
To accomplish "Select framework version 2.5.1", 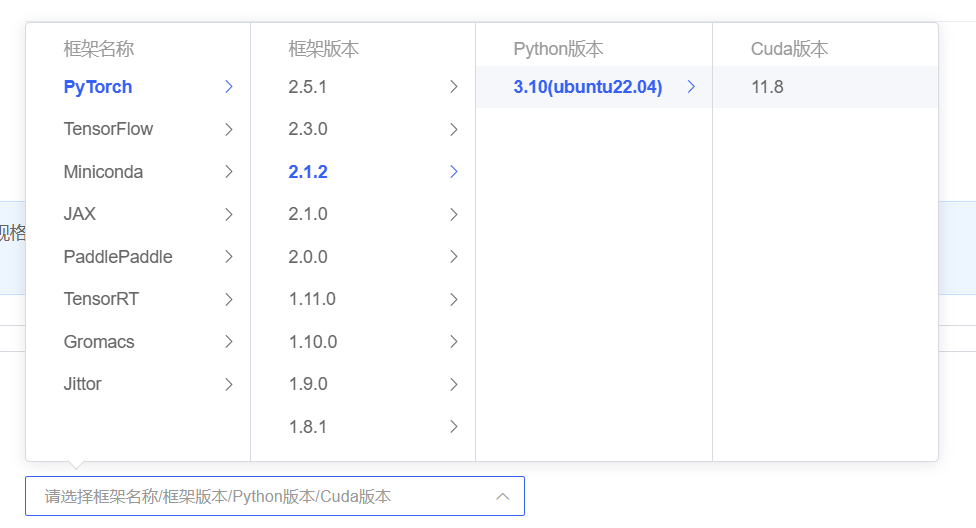I will tap(308, 87).
